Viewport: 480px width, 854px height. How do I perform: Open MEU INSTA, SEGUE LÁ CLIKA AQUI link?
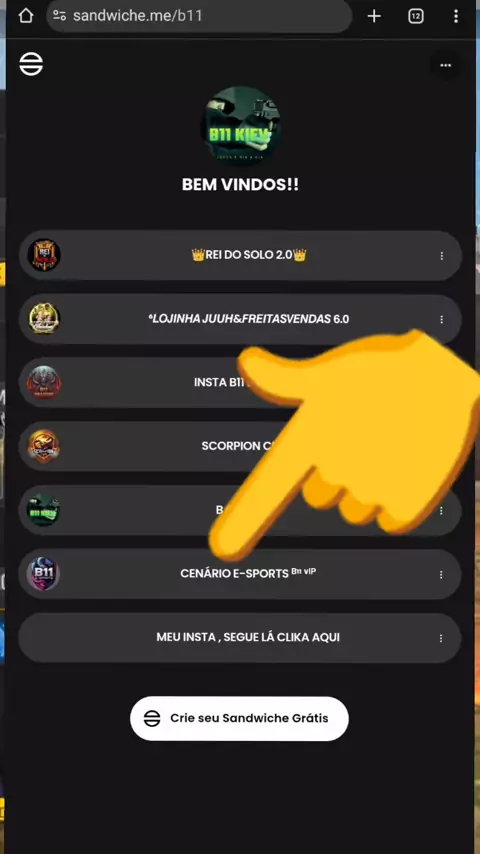[240, 638]
